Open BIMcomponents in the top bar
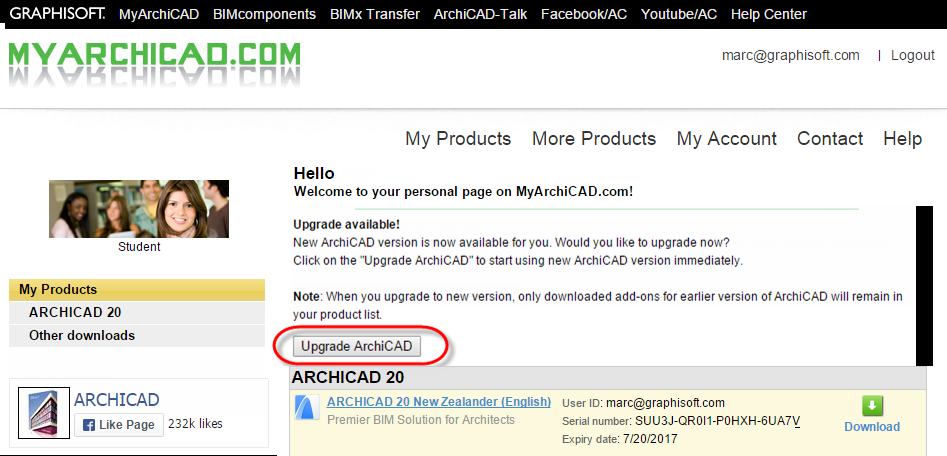 tap(265, 14)
